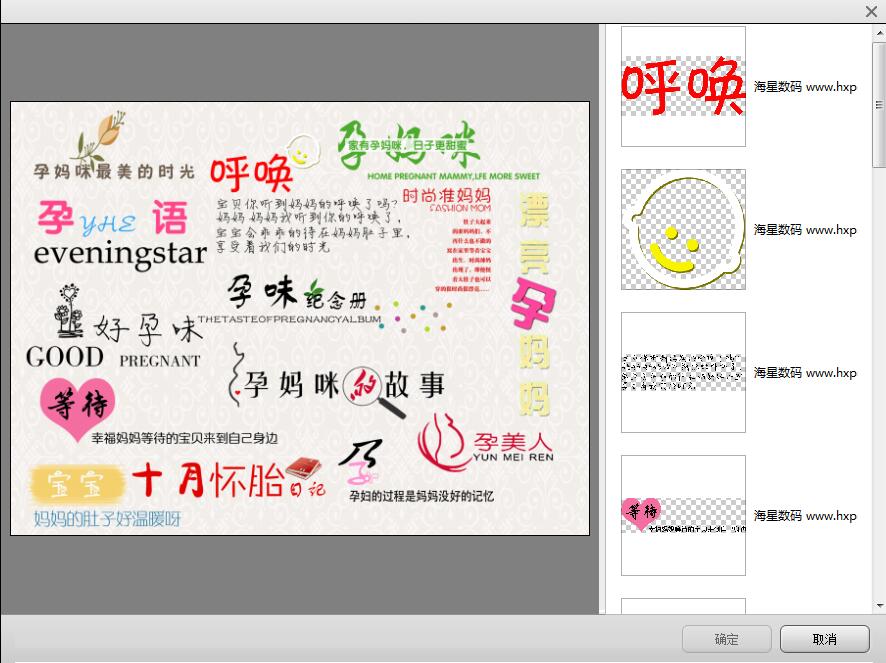Click the magnifier icon in 孕妈咪的故事
The image size is (886, 663).
click(370, 389)
